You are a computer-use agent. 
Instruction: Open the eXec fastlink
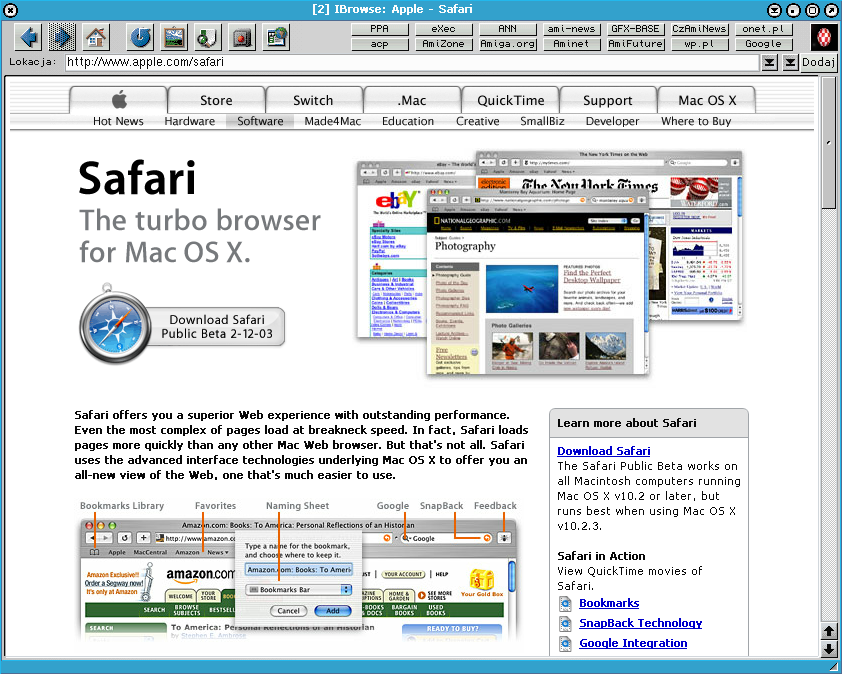444,29
